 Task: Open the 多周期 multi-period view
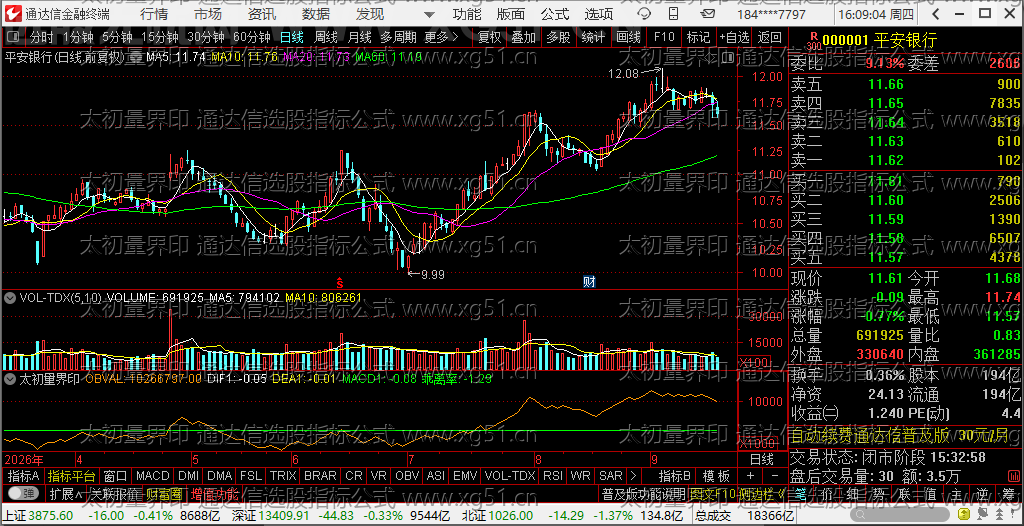click(398, 38)
